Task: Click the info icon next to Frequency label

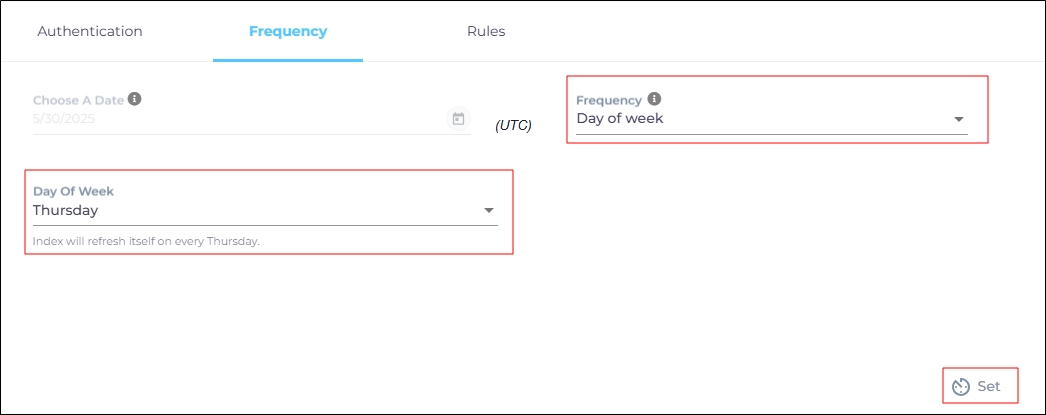Action: pos(654,99)
